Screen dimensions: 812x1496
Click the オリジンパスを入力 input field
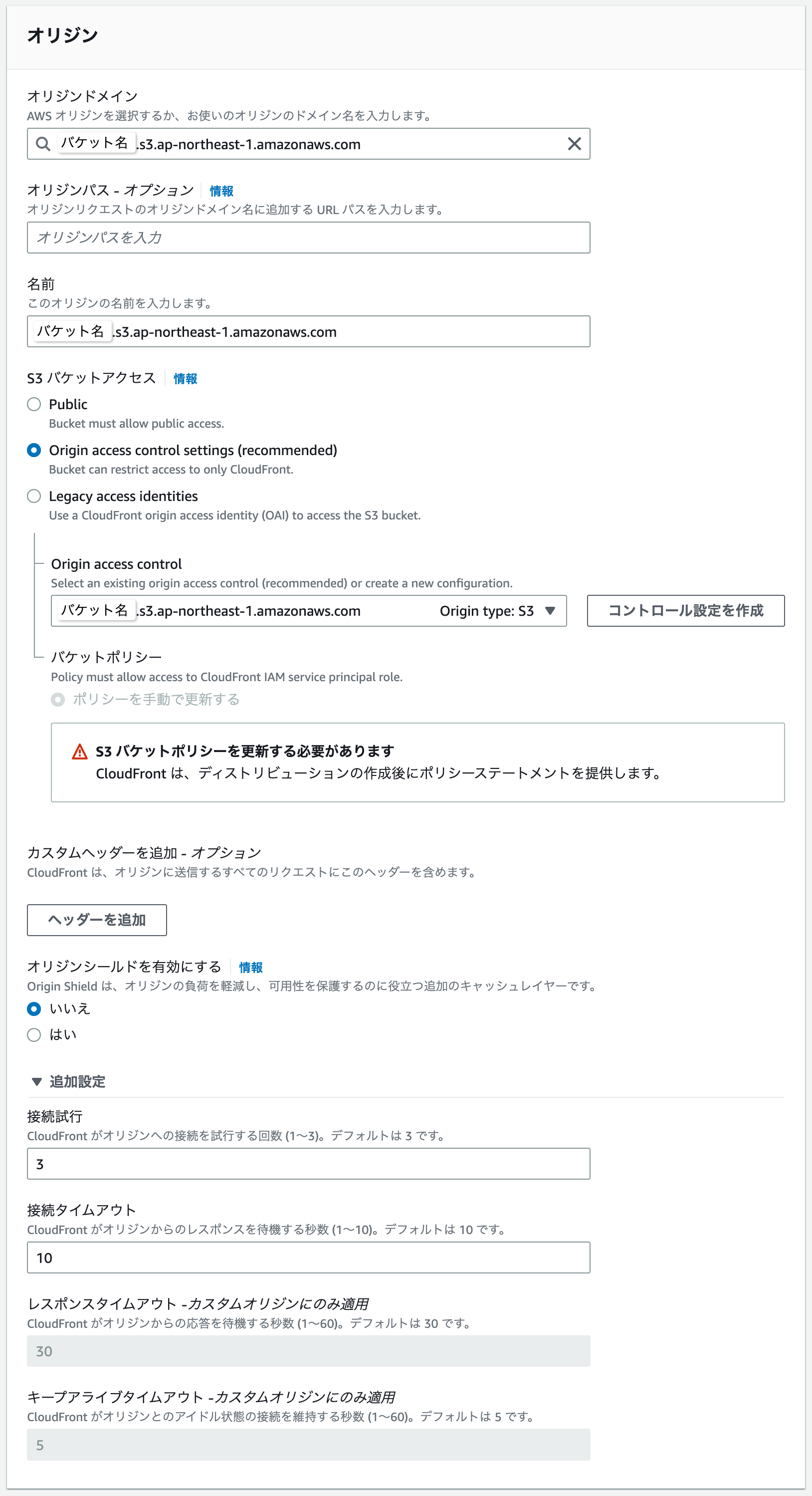click(x=309, y=238)
